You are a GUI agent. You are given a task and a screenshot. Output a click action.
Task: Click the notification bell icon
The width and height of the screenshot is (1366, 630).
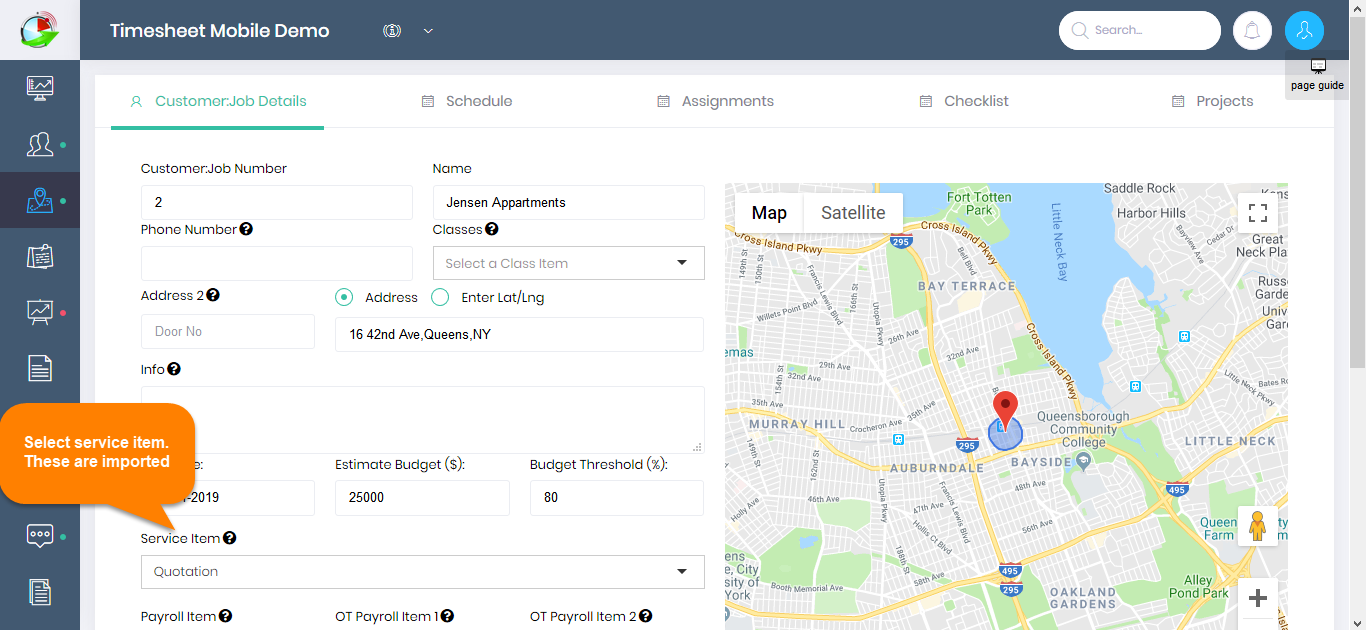[x=1252, y=30]
